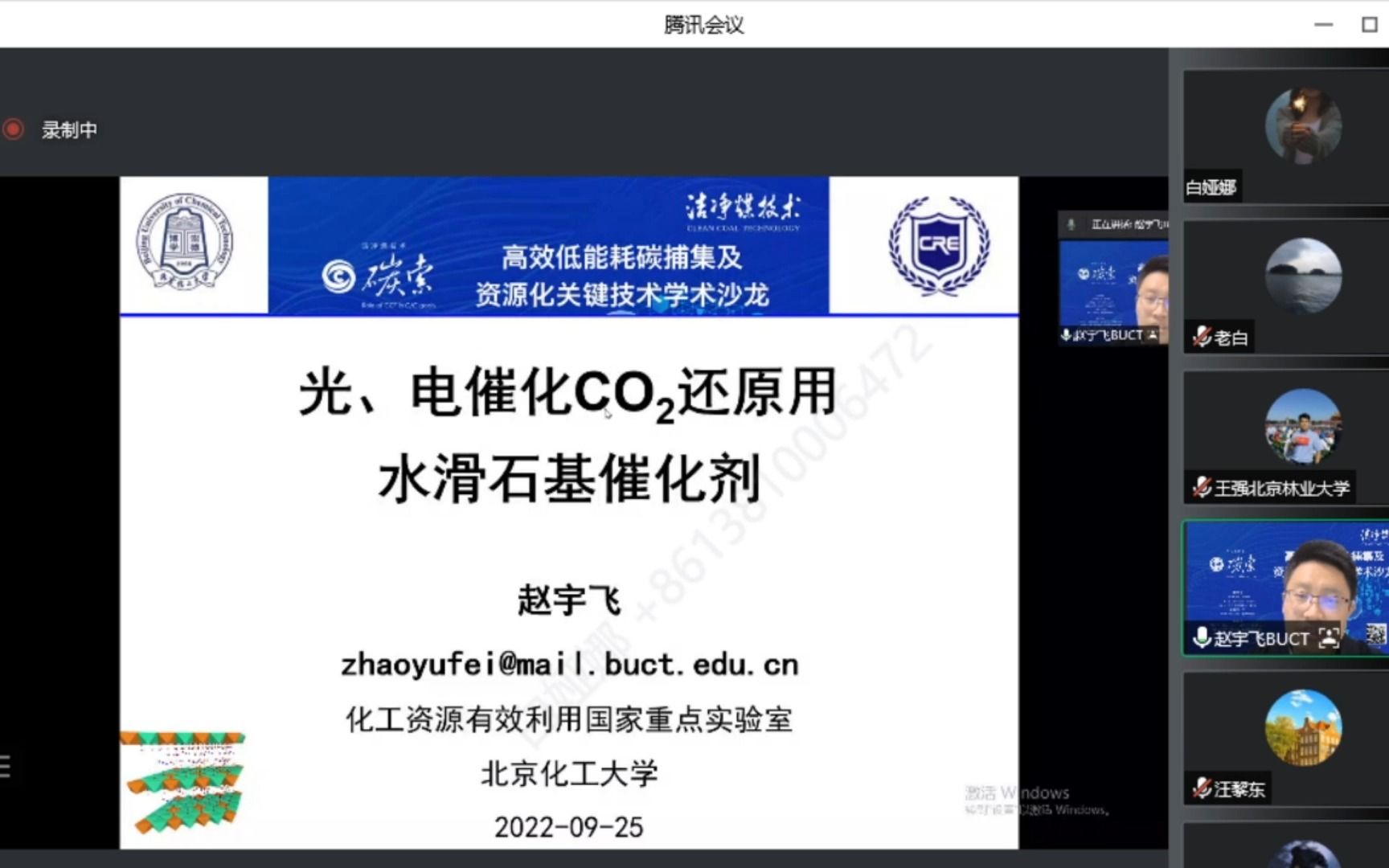Open 汪黎东's building avatar
This screenshot has height=868, width=1389.
[1303, 727]
